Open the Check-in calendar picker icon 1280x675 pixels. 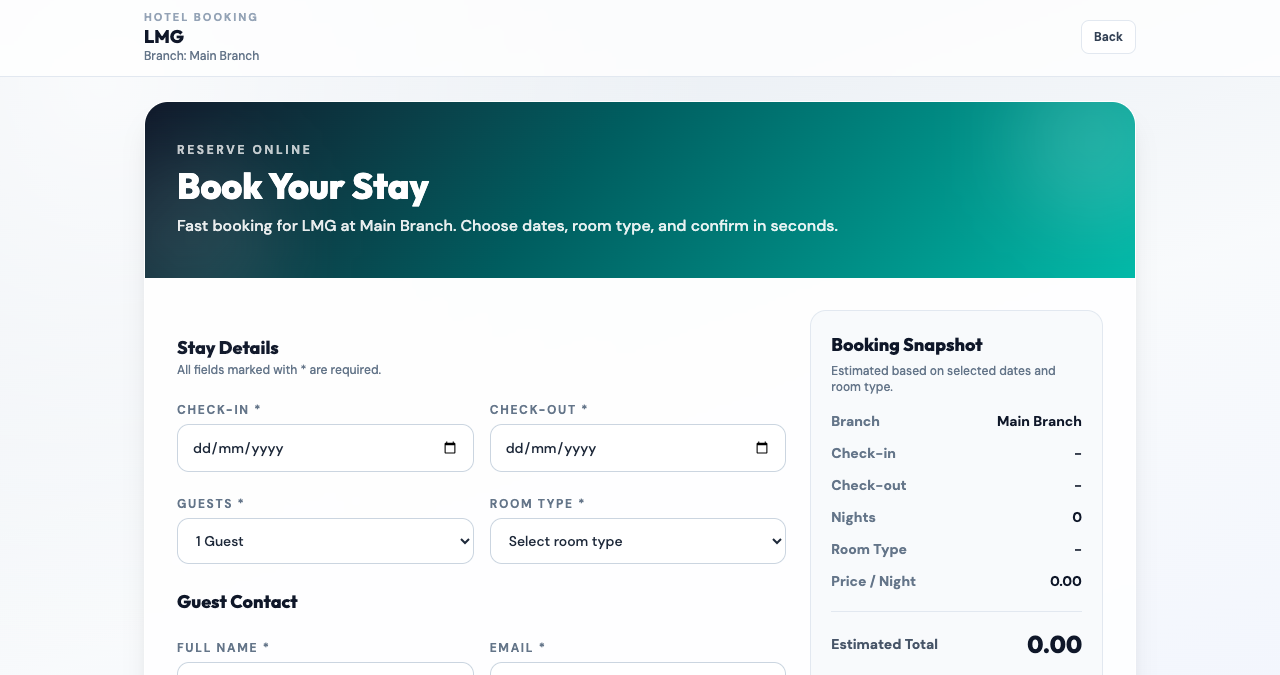[450, 448]
